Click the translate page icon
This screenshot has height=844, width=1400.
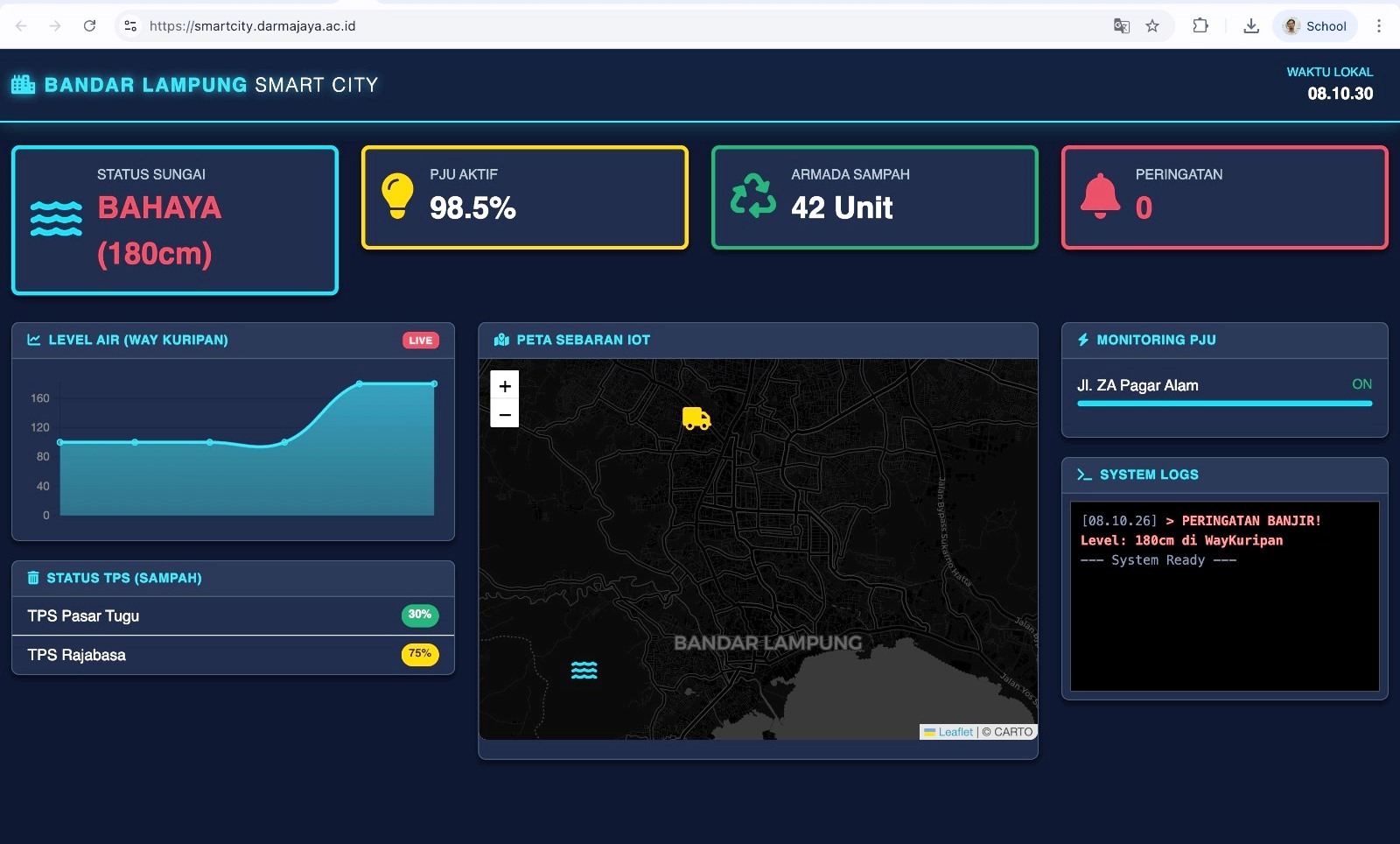pyautogui.click(x=1121, y=26)
